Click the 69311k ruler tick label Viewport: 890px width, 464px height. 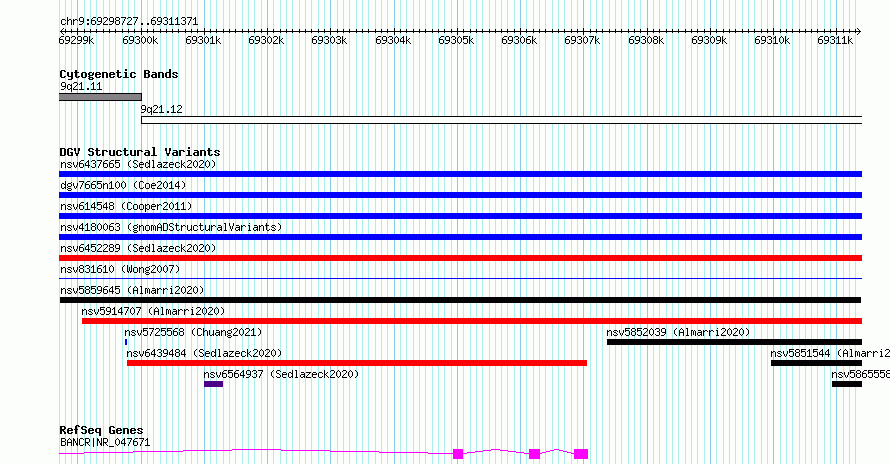coord(835,40)
